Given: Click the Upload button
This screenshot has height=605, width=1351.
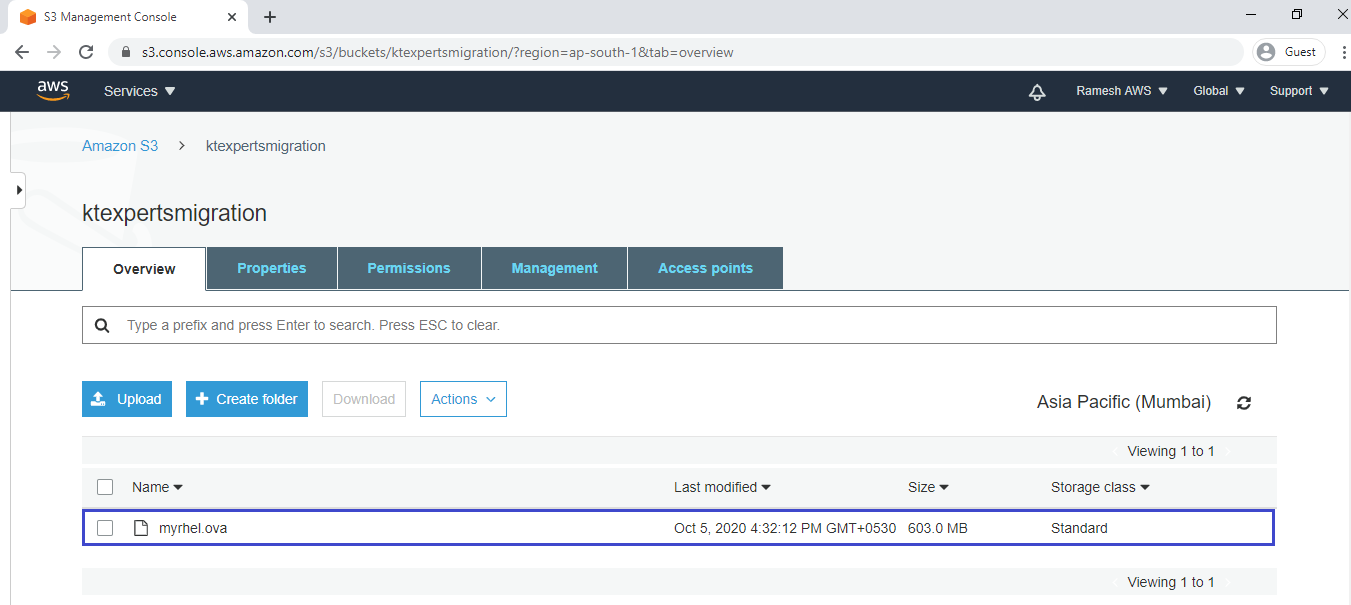Looking at the screenshot, I should [127, 399].
